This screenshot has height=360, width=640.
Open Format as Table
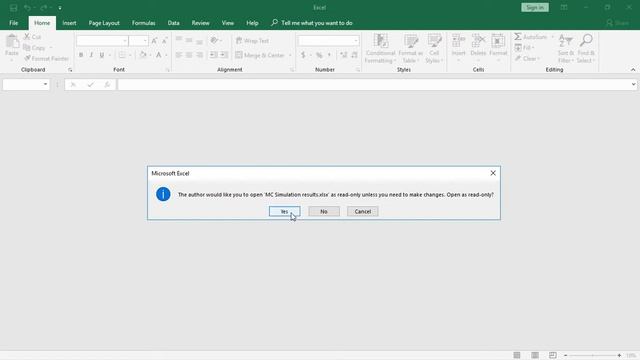click(x=410, y=49)
